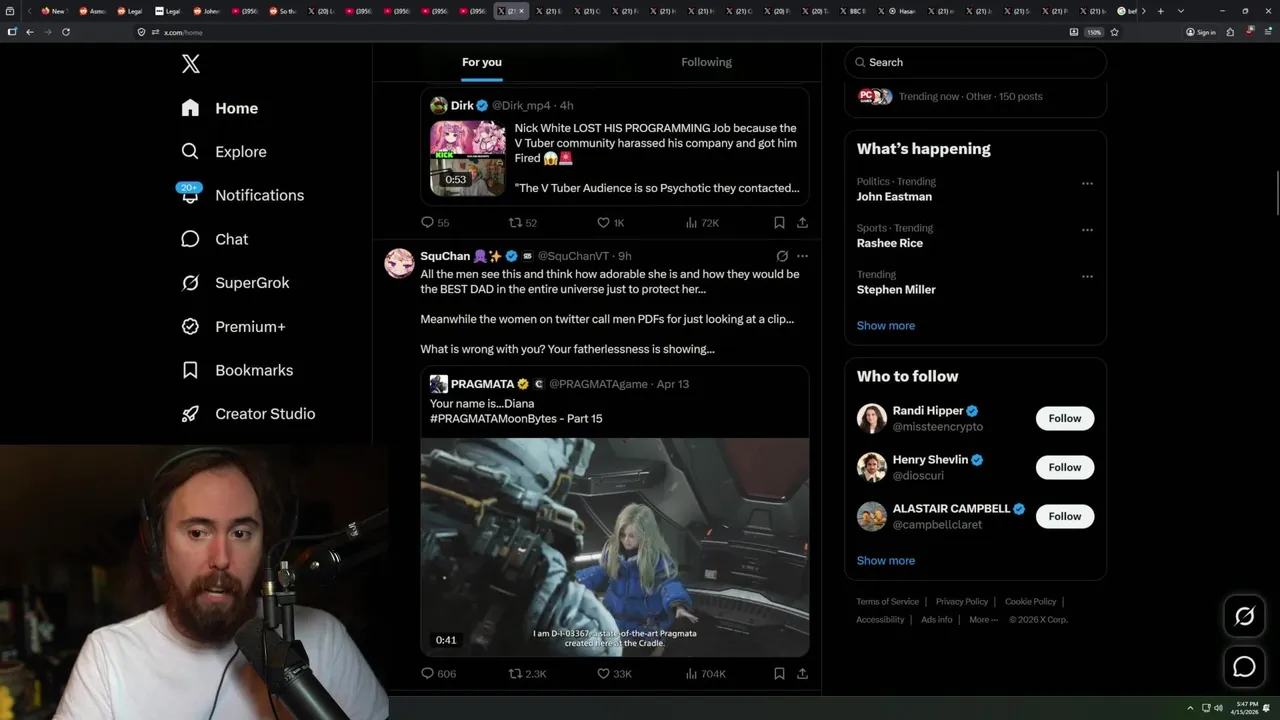Click the X logo icon
Screen dimensions: 1280x720
(191, 64)
